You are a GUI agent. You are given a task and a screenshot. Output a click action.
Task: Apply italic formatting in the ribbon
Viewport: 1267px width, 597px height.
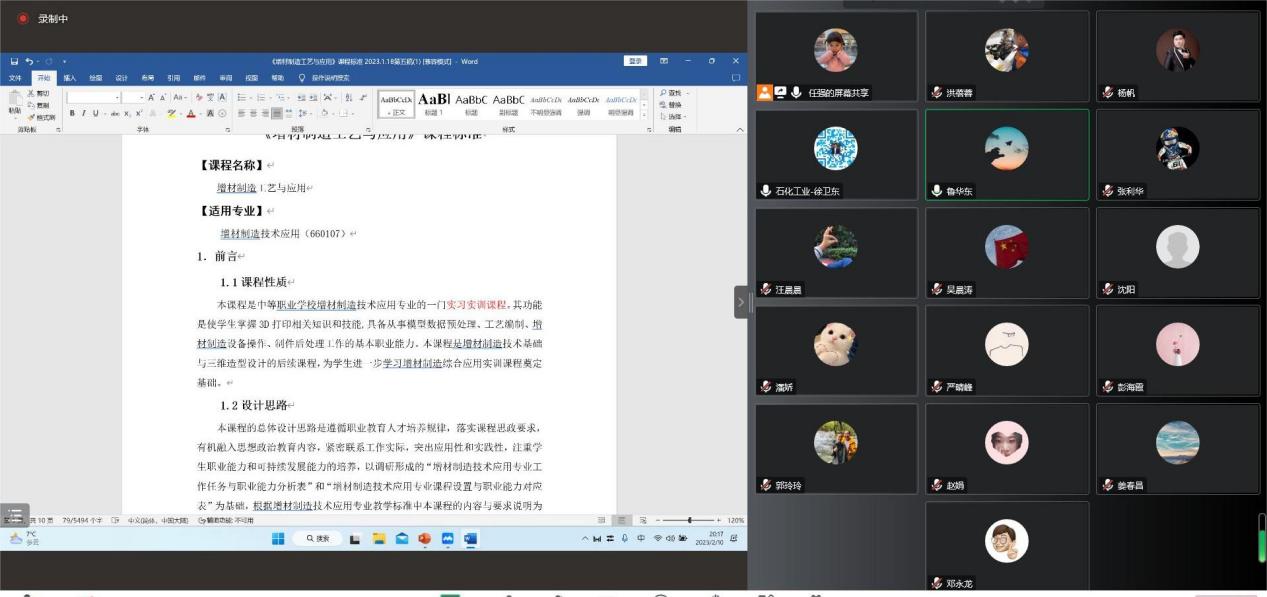click(83, 113)
